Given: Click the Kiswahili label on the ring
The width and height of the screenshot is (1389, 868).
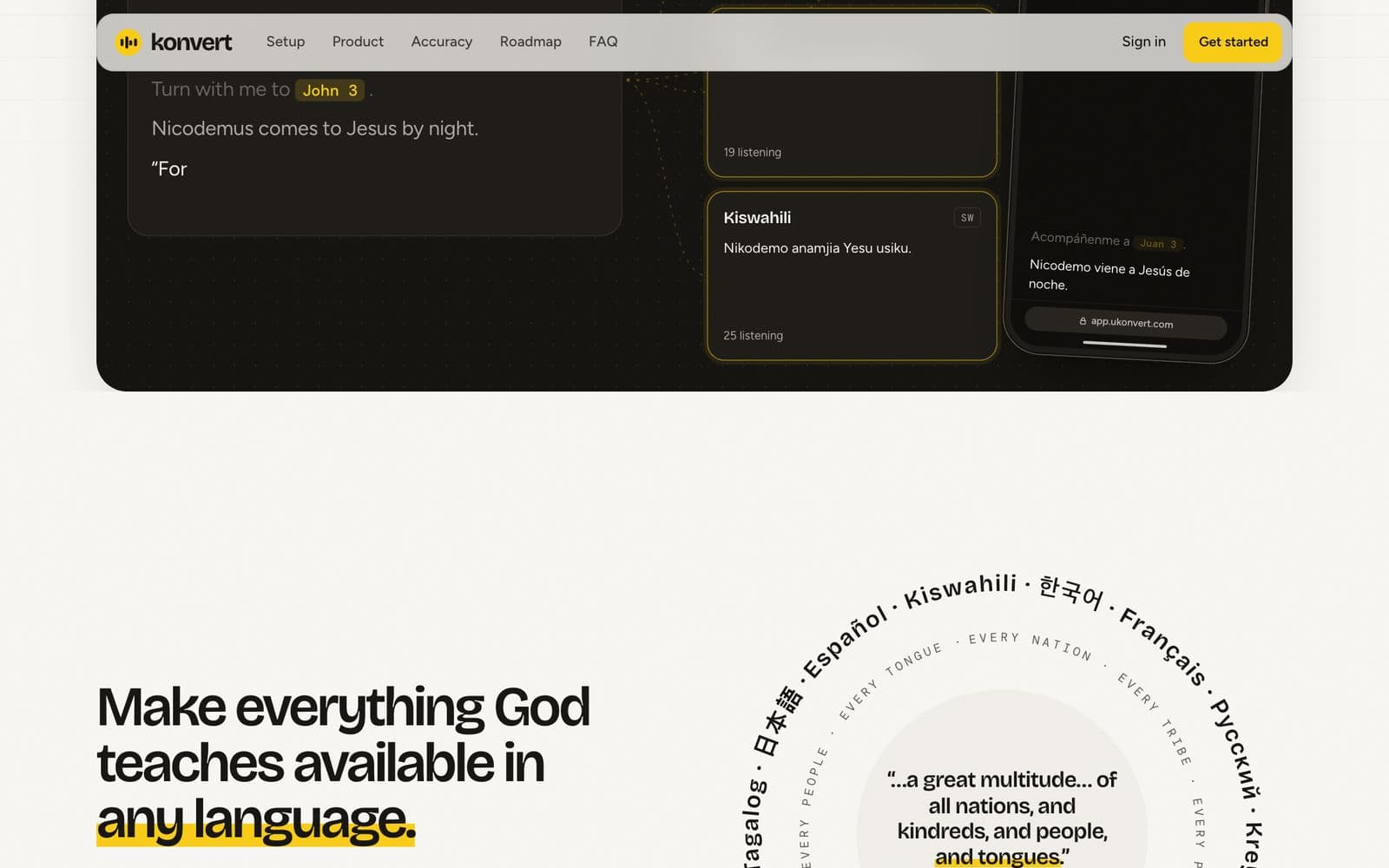Looking at the screenshot, I should coord(960,590).
